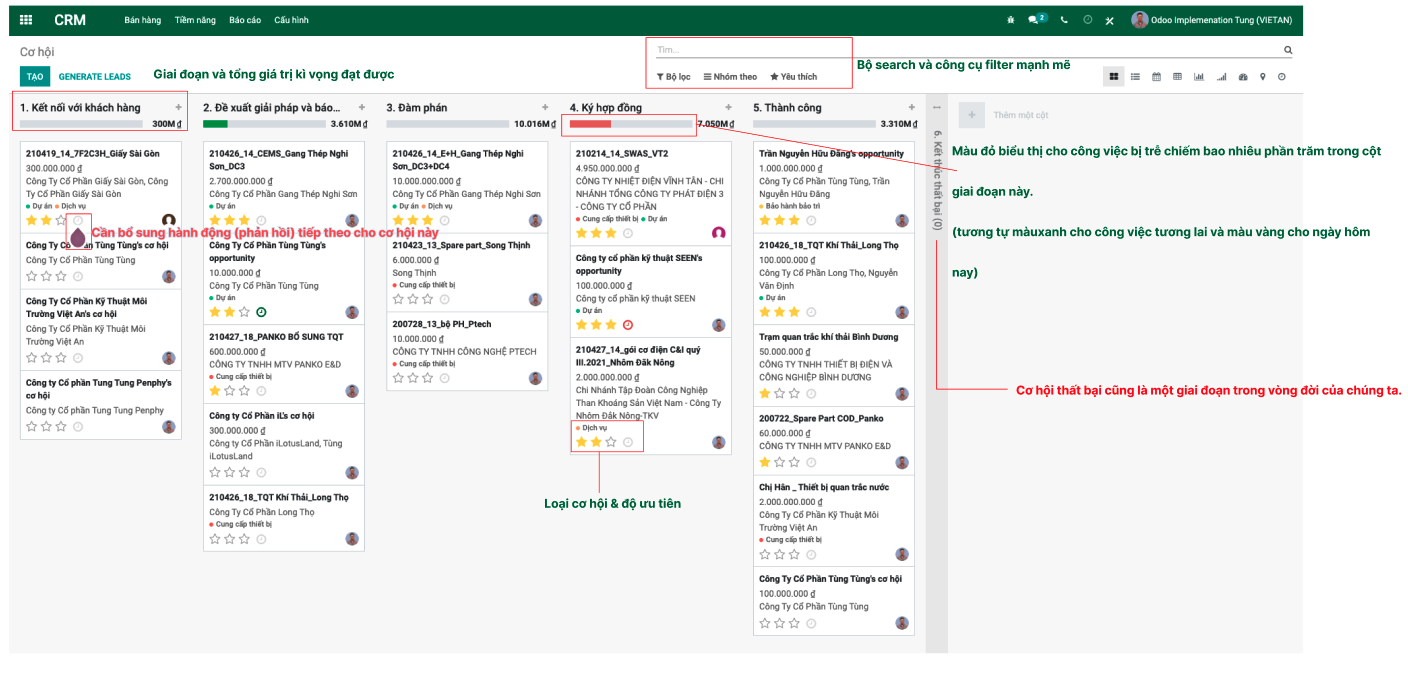1408x681 pixels.
Task: Click the CRM app title
Action: click(x=70, y=20)
